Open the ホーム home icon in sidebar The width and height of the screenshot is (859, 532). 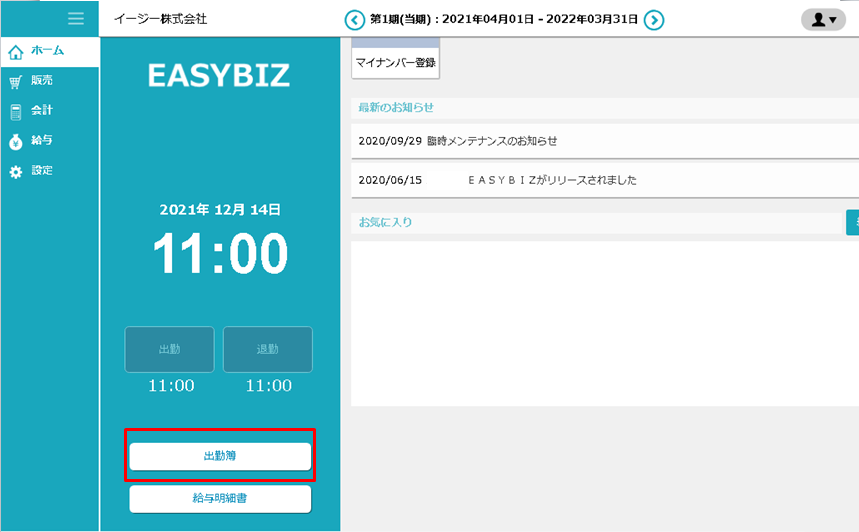pos(15,52)
